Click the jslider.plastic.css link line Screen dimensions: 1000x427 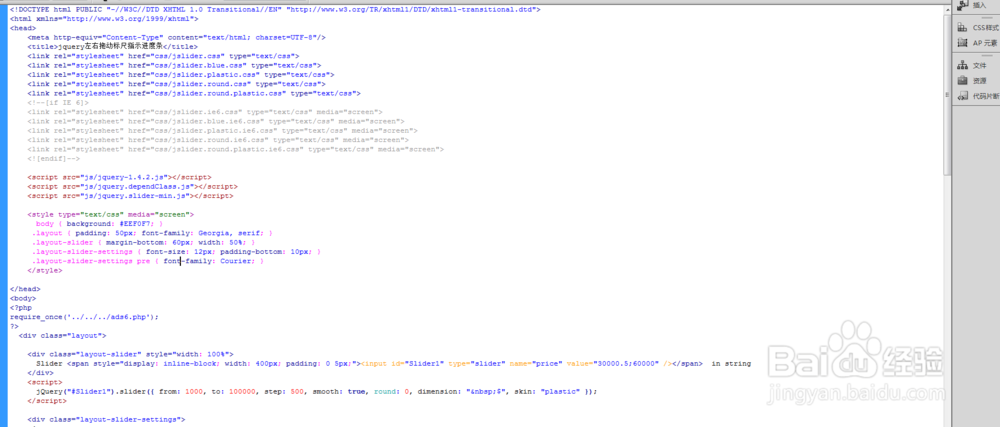(180, 75)
